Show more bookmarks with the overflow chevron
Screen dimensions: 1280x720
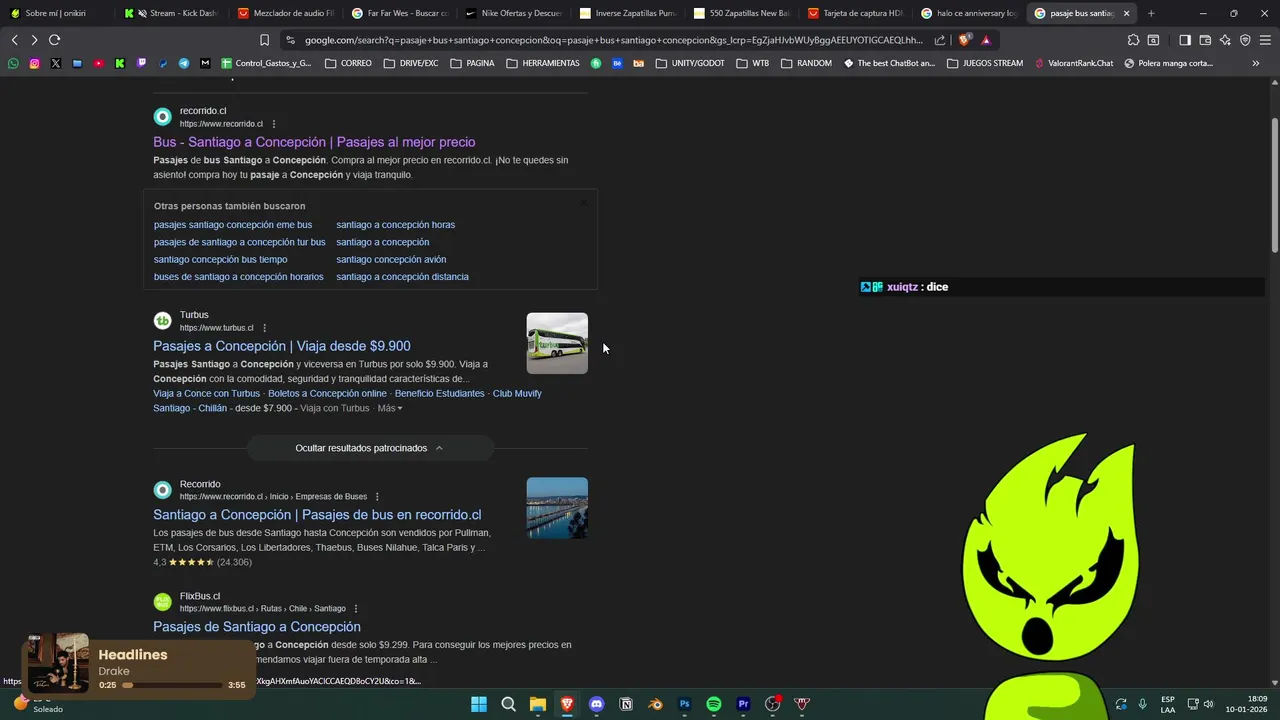1256,63
